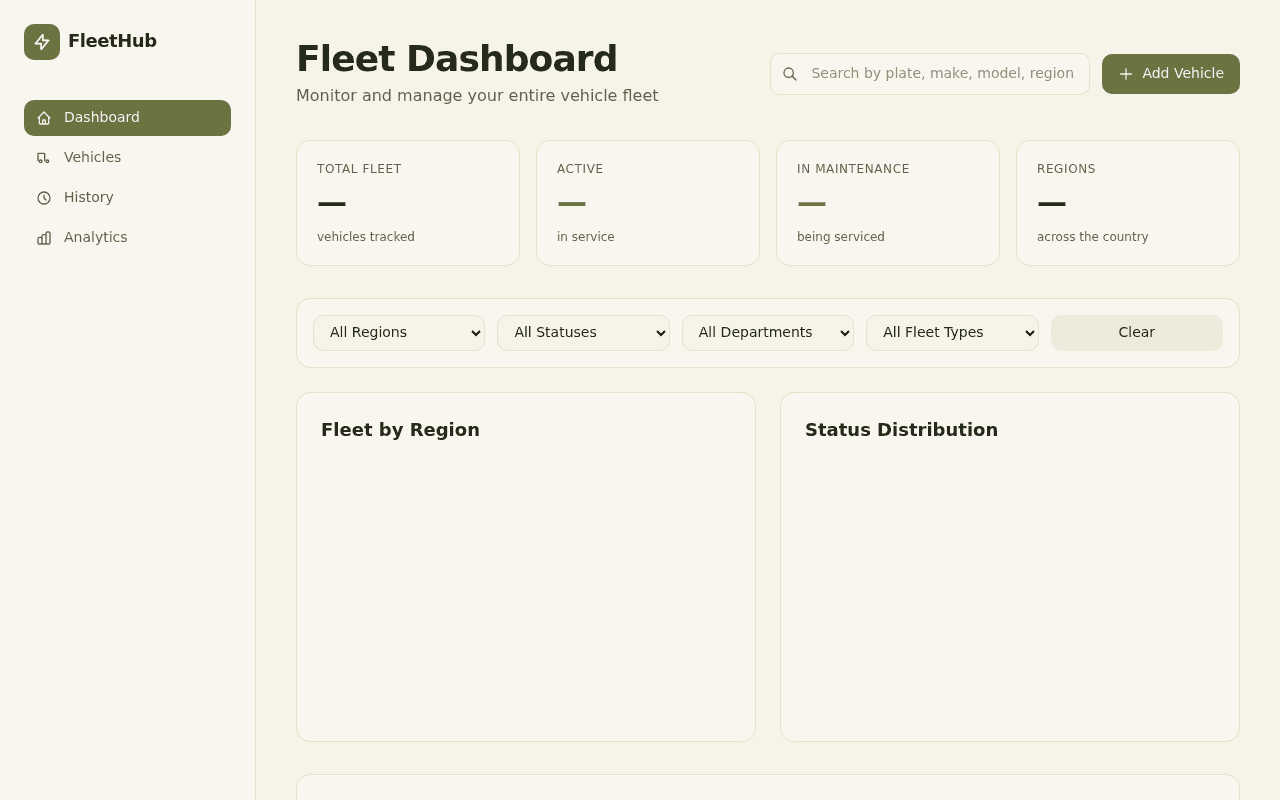Click the Status Distribution heading
Viewport: 1280px width, 800px height.
click(901, 430)
